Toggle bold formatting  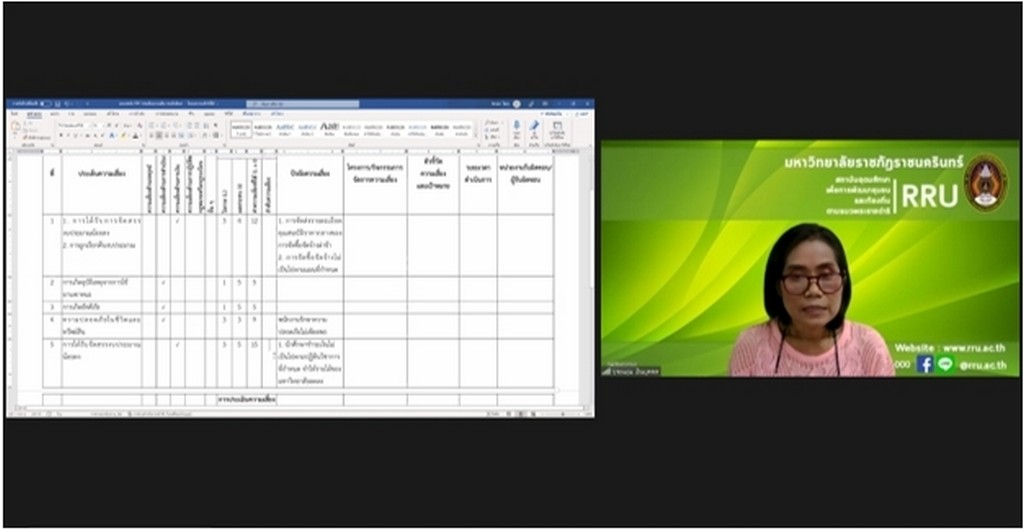(61, 135)
